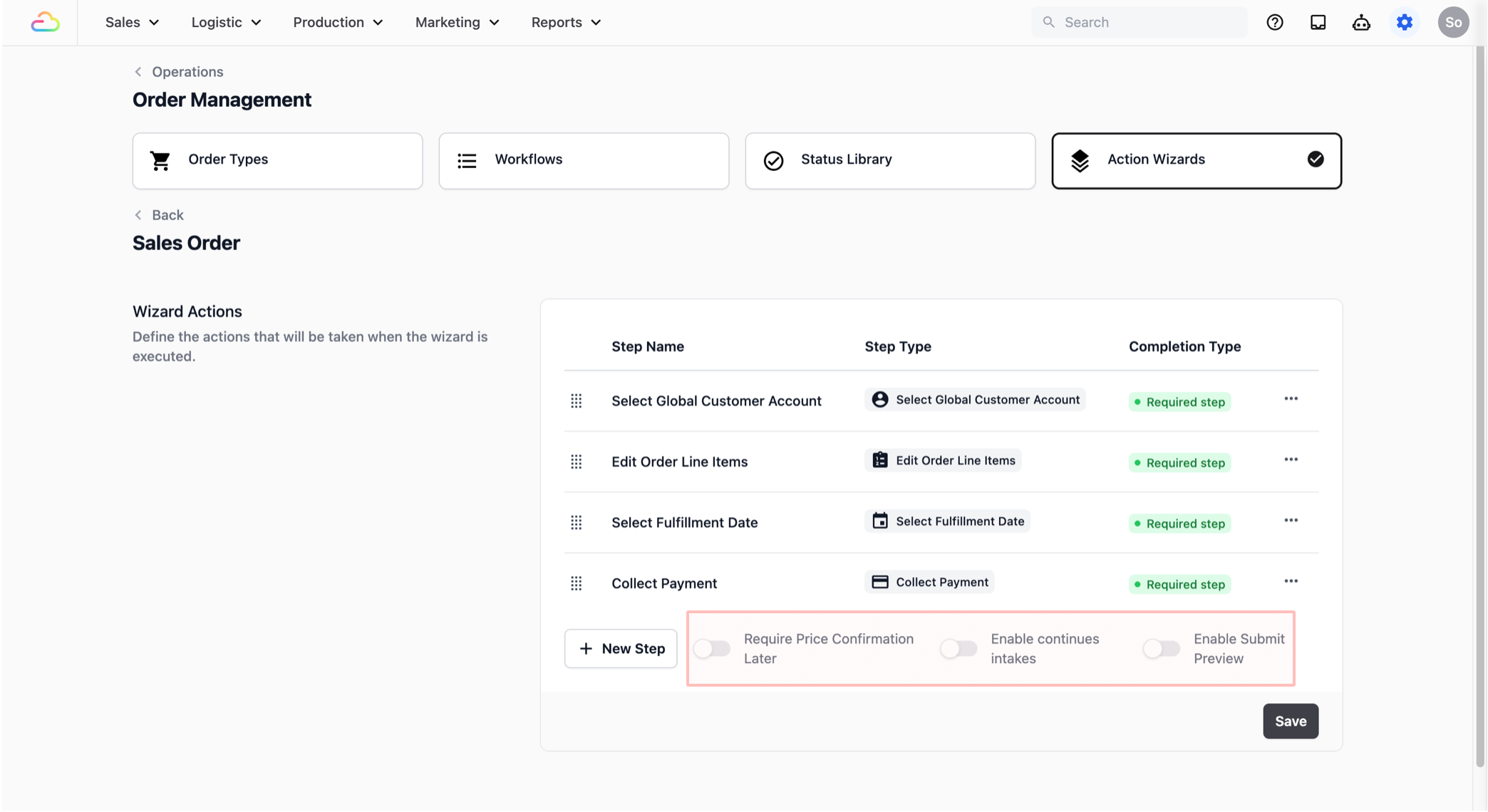Screen dimensions: 1488x812
Task: Click the New Step button
Action: point(620,648)
